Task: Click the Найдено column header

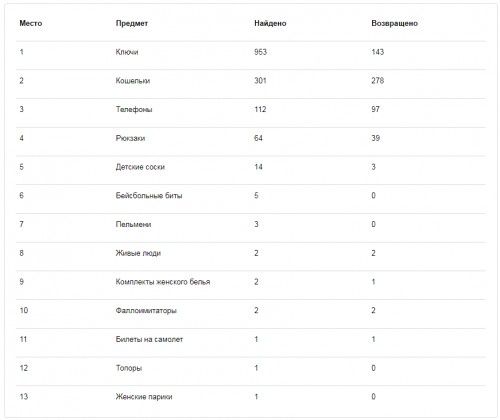Action: pos(270,23)
